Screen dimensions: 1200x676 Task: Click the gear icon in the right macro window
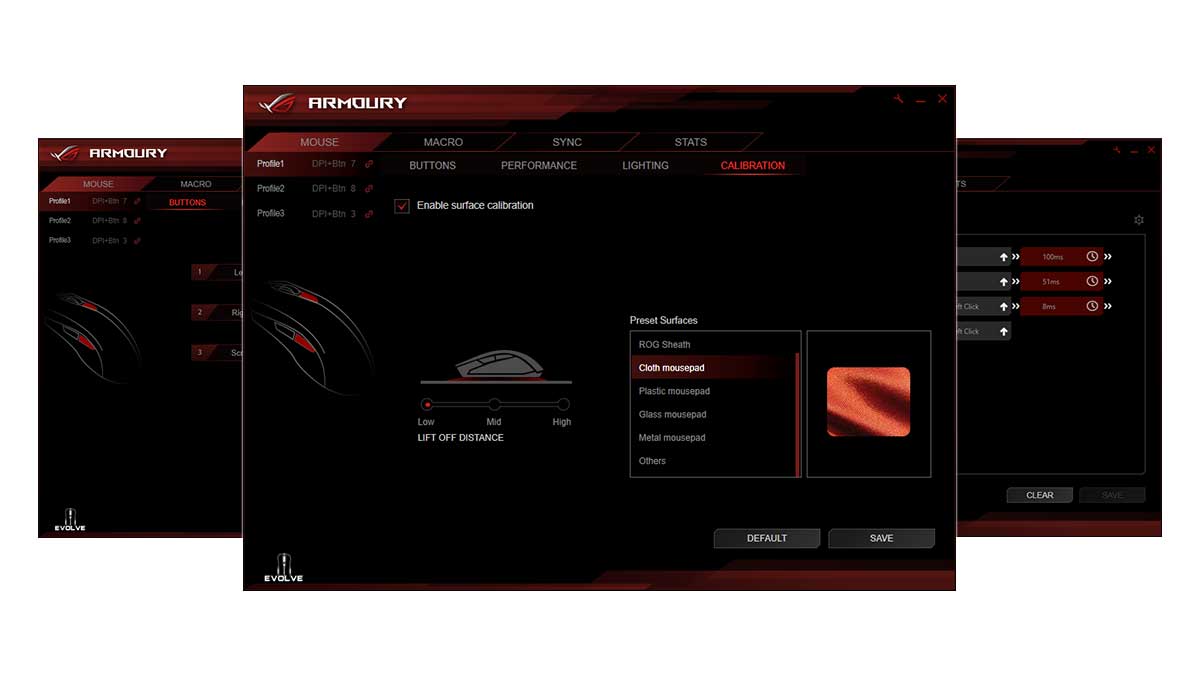1138,220
